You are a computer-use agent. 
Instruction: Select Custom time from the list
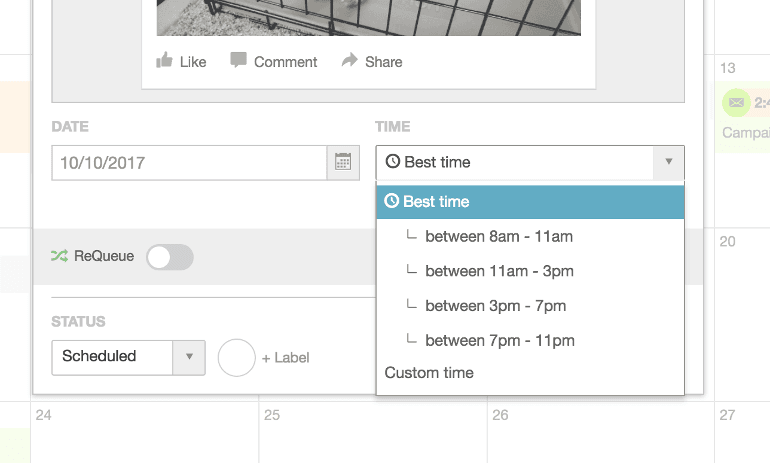(x=429, y=373)
